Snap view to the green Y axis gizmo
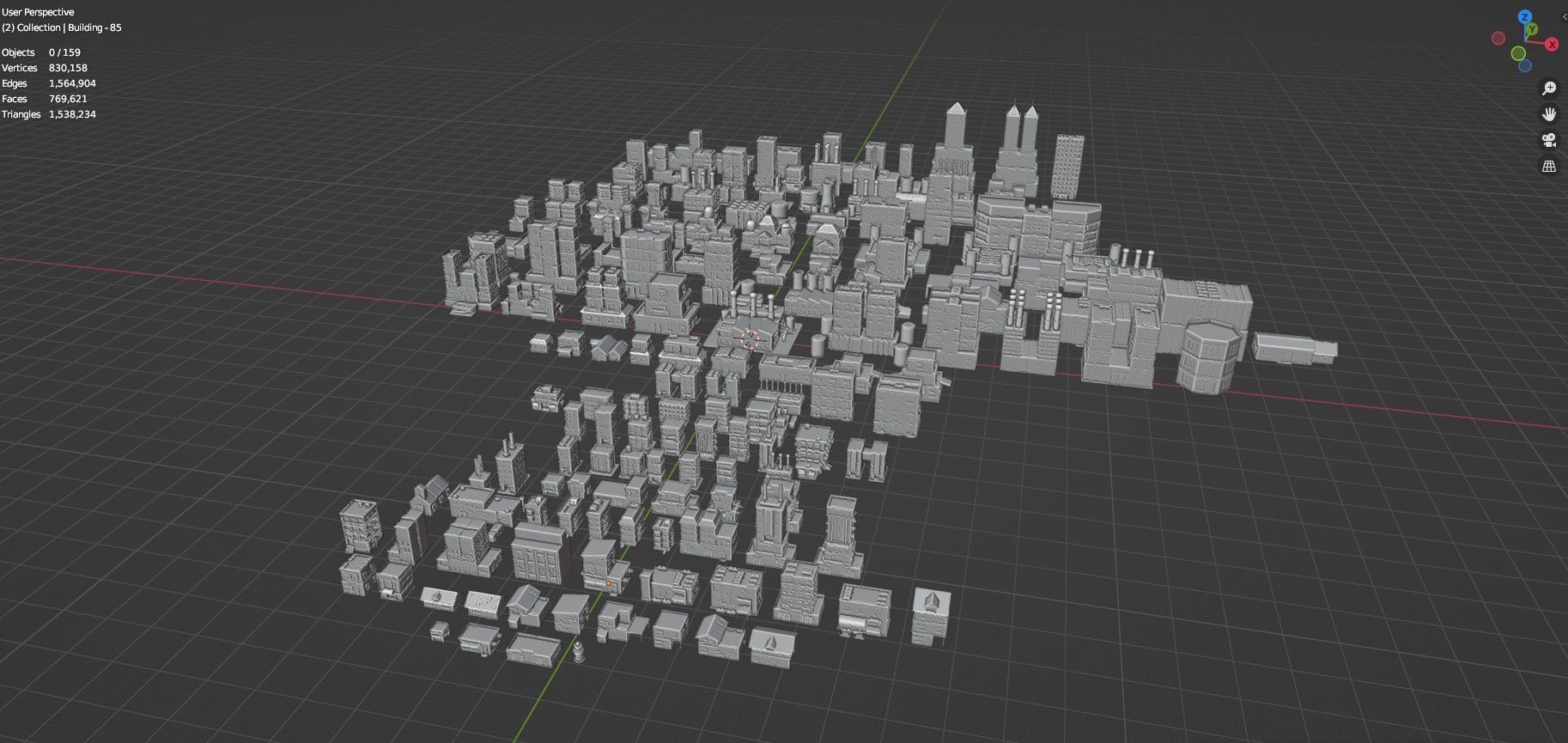1568x743 pixels. coord(1532,29)
